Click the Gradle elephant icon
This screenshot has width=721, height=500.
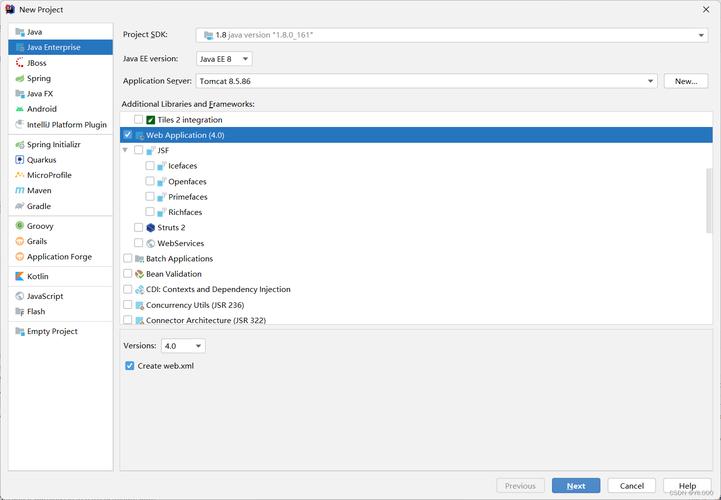pyautogui.click(x=20, y=206)
